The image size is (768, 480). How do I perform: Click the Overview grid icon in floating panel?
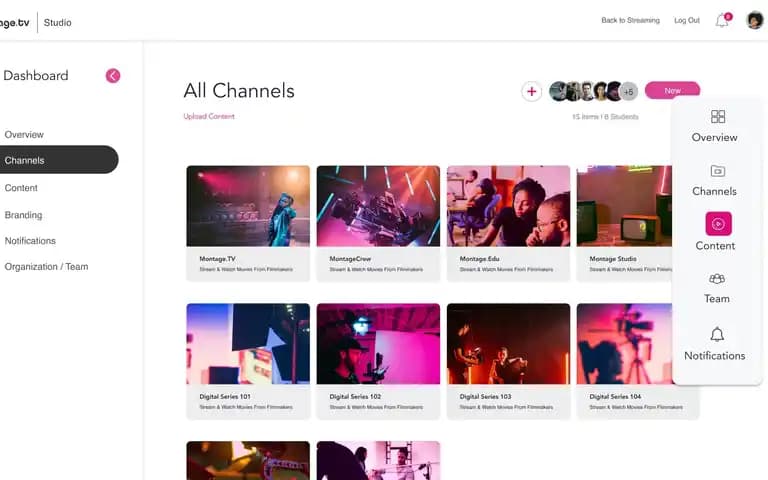click(x=718, y=117)
